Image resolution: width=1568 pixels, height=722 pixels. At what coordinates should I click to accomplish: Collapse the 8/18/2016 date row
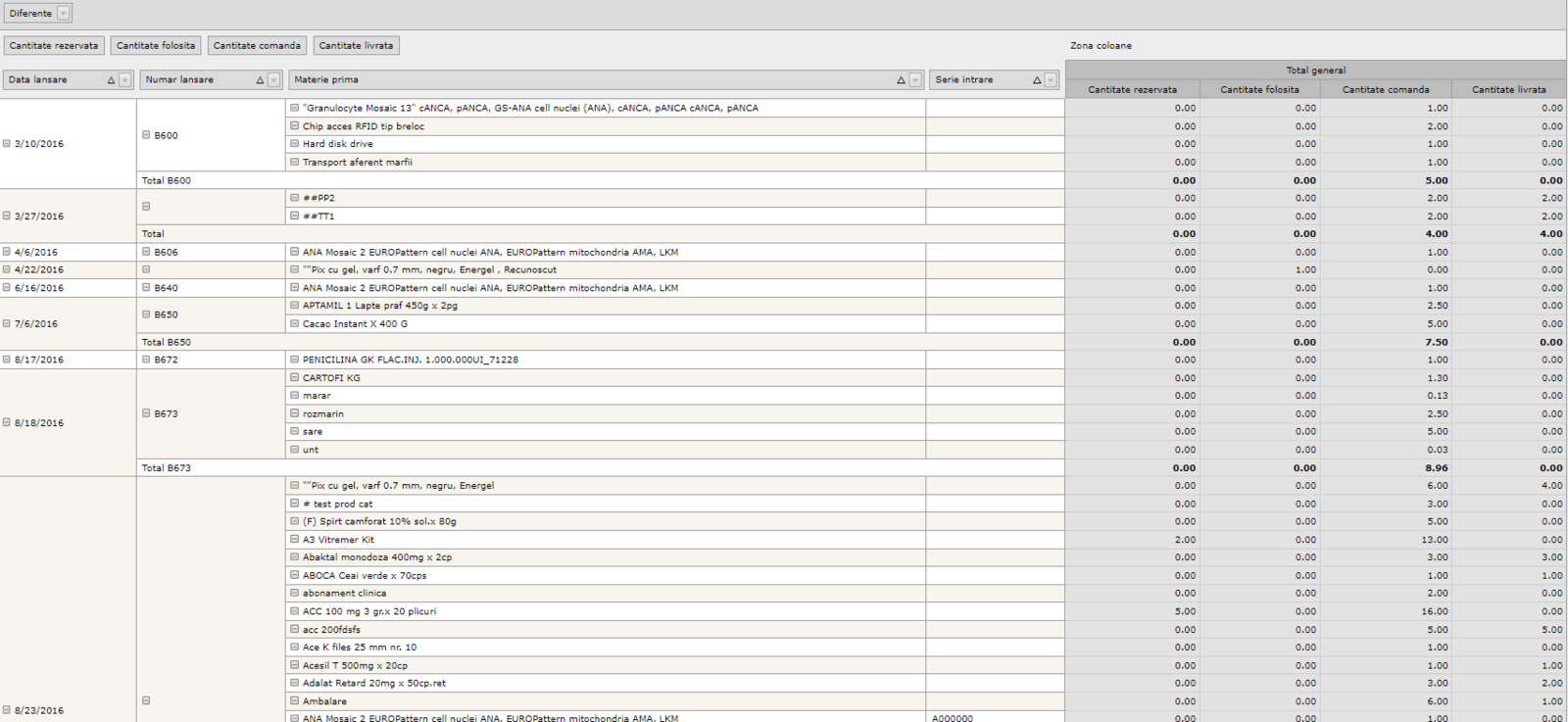7,423
